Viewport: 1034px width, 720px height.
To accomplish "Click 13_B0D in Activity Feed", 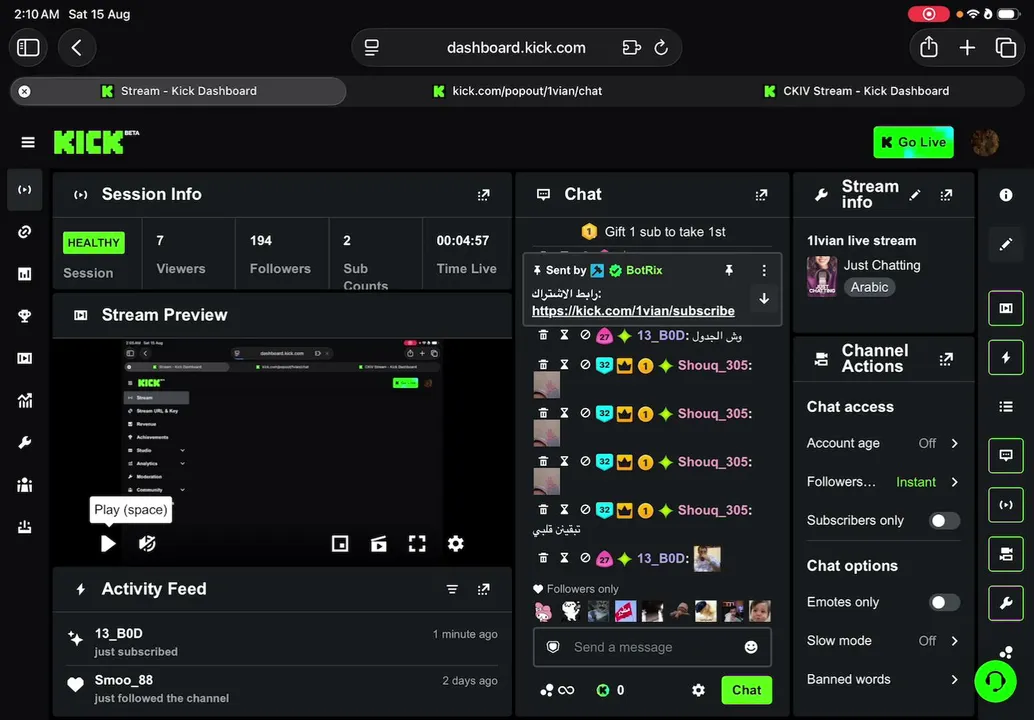I will click(x=119, y=633).
